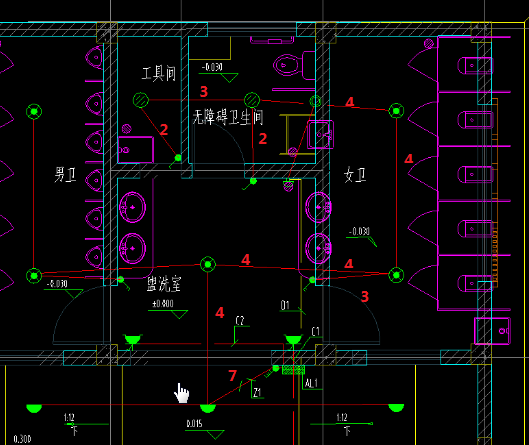The height and width of the screenshot is (445, 529).
Task: Click the AL1 panel label
Action: point(311,384)
